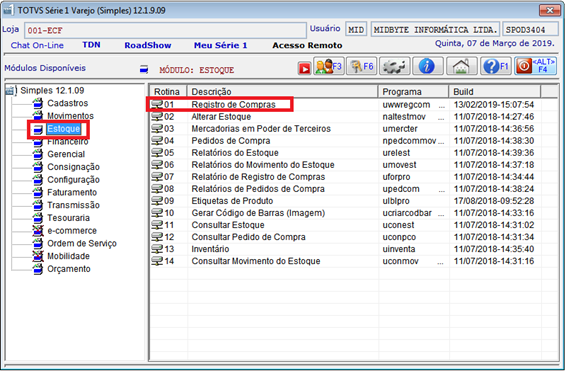The height and width of the screenshot is (371, 566).
Task: Click the routine icon in row 11
Action: pos(157,225)
